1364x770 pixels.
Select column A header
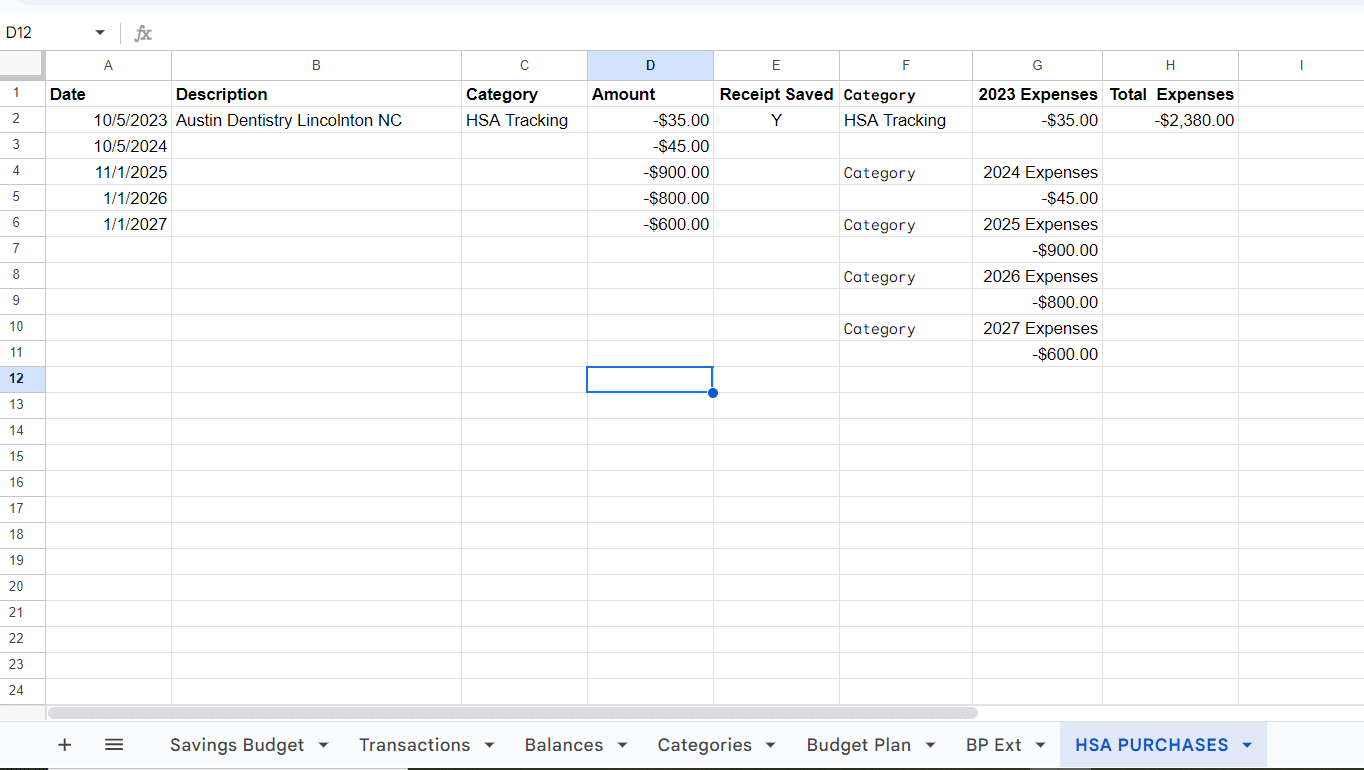[108, 65]
